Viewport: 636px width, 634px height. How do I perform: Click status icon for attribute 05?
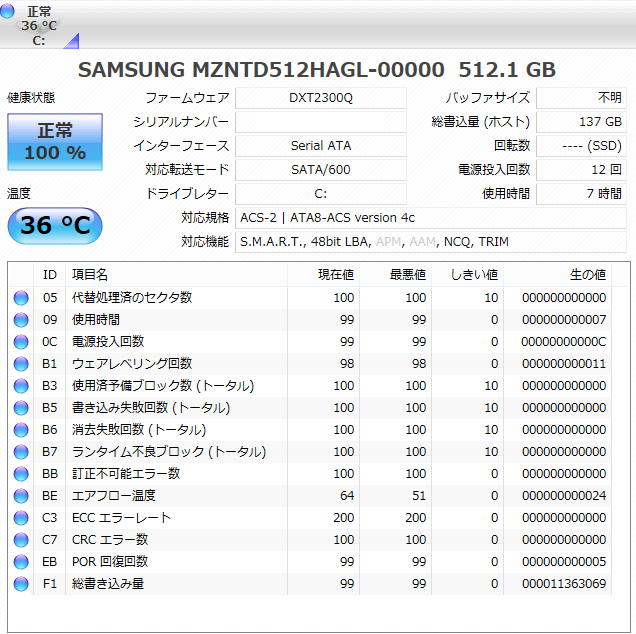(21, 298)
